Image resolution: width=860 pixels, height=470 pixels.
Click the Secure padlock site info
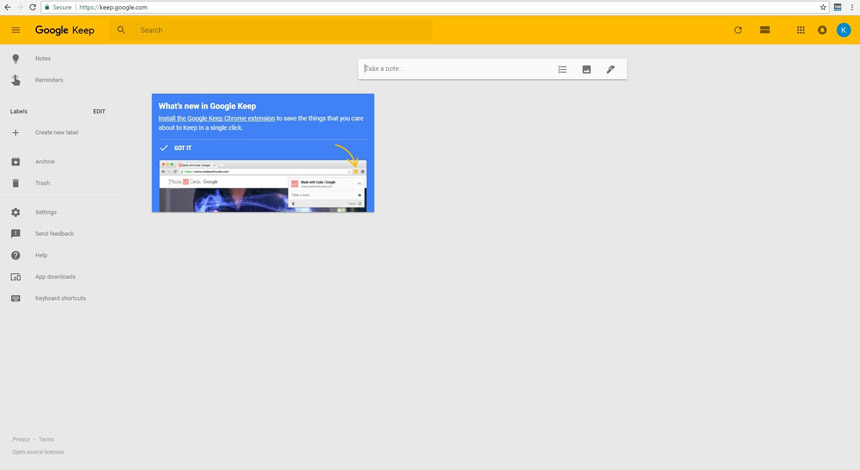pyautogui.click(x=58, y=7)
